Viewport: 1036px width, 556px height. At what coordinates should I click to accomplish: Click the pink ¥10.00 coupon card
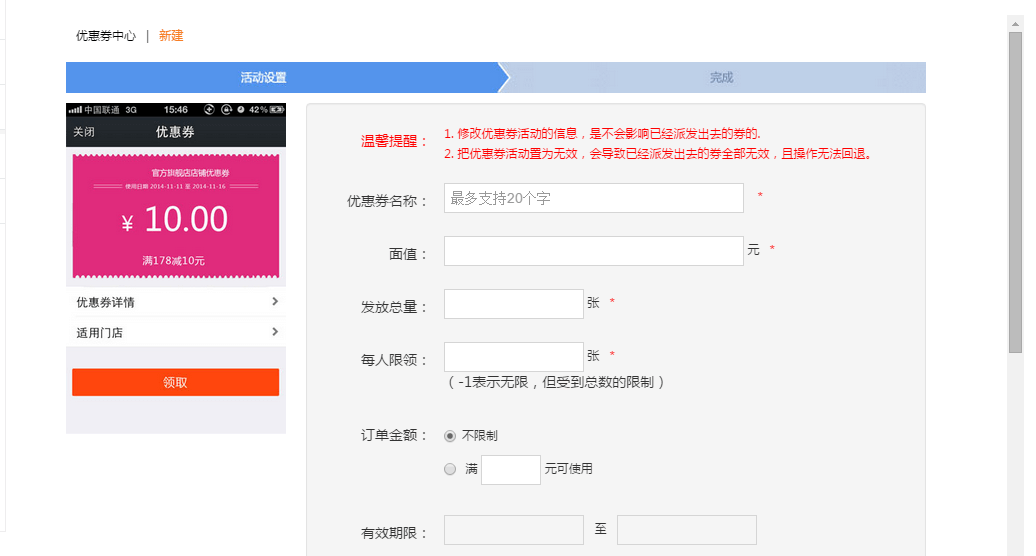tap(176, 217)
